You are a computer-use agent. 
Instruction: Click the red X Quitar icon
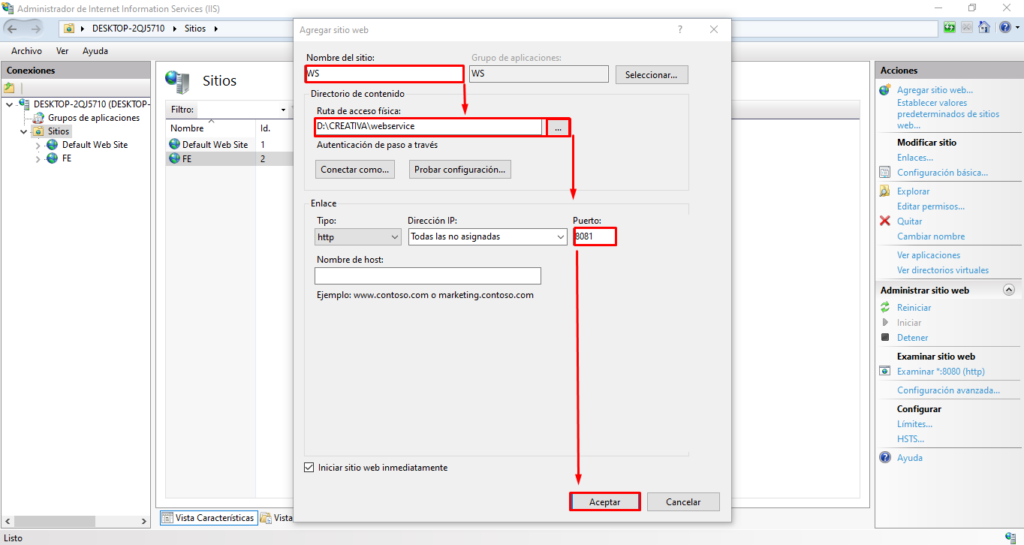tap(885, 221)
